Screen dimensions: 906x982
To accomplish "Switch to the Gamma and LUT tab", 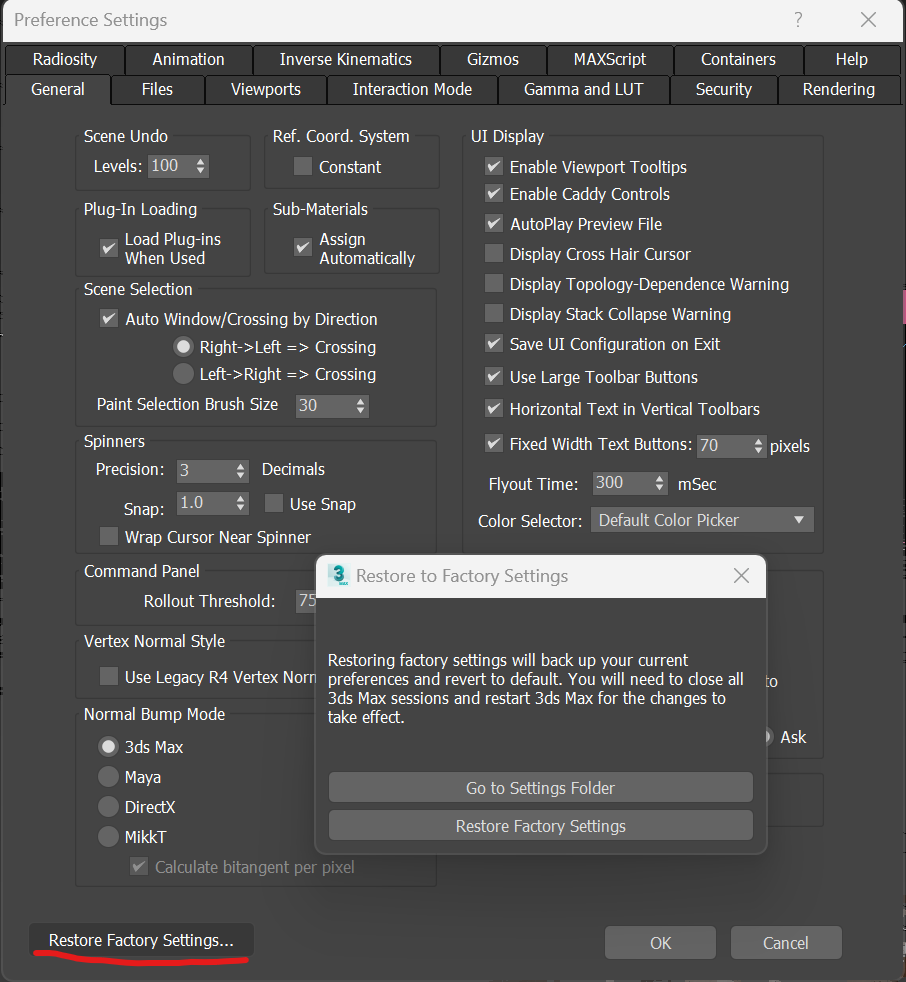I will (x=583, y=89).
